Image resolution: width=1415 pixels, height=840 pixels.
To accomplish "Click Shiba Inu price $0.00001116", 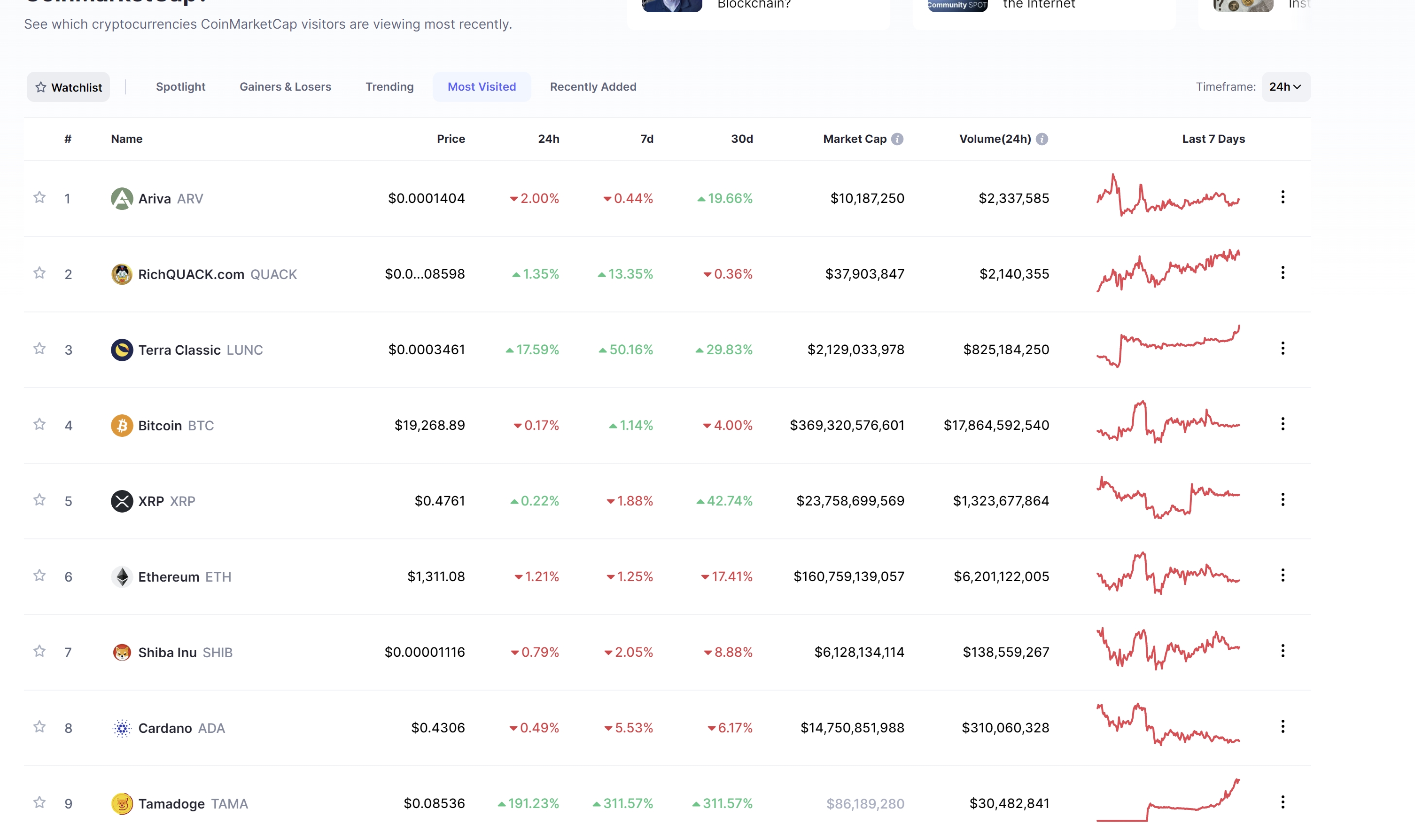I will 425,653.
